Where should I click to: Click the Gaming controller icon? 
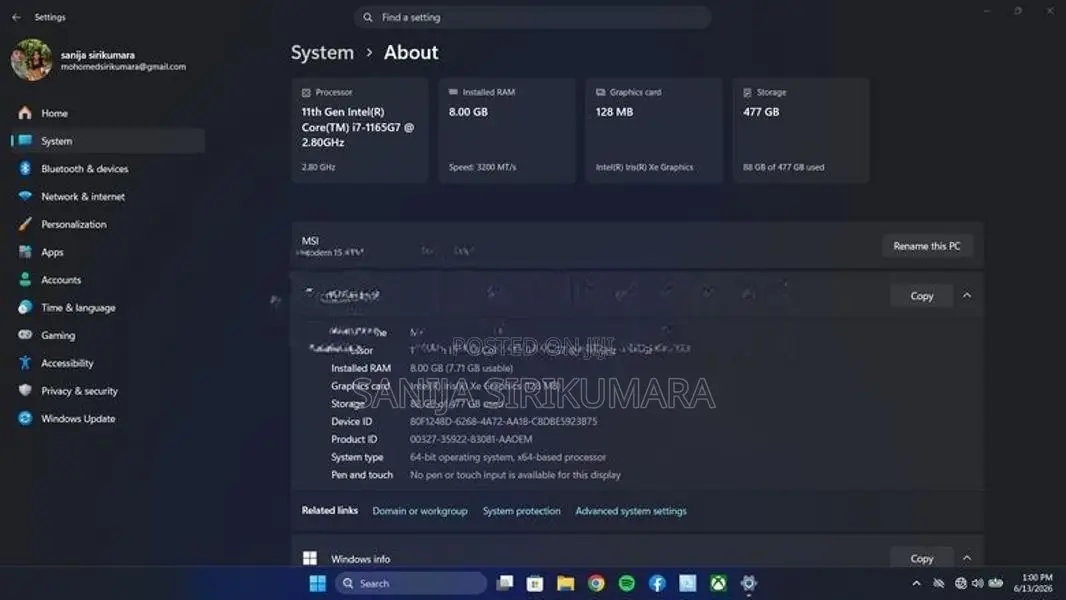[25, 335]
